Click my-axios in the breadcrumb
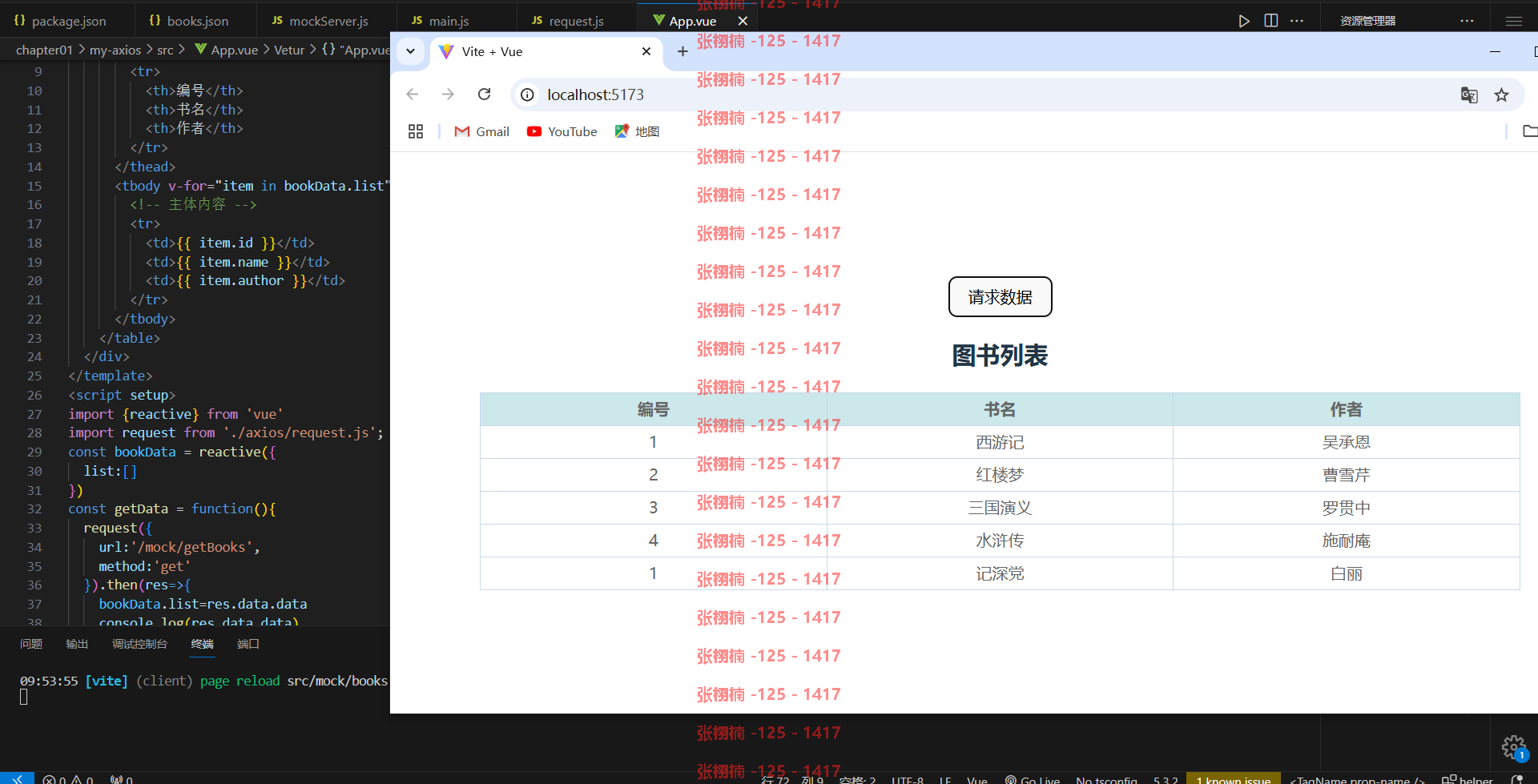Image resolution: width=1538 pixels, height=784 pixels. (x=115, y=50)
